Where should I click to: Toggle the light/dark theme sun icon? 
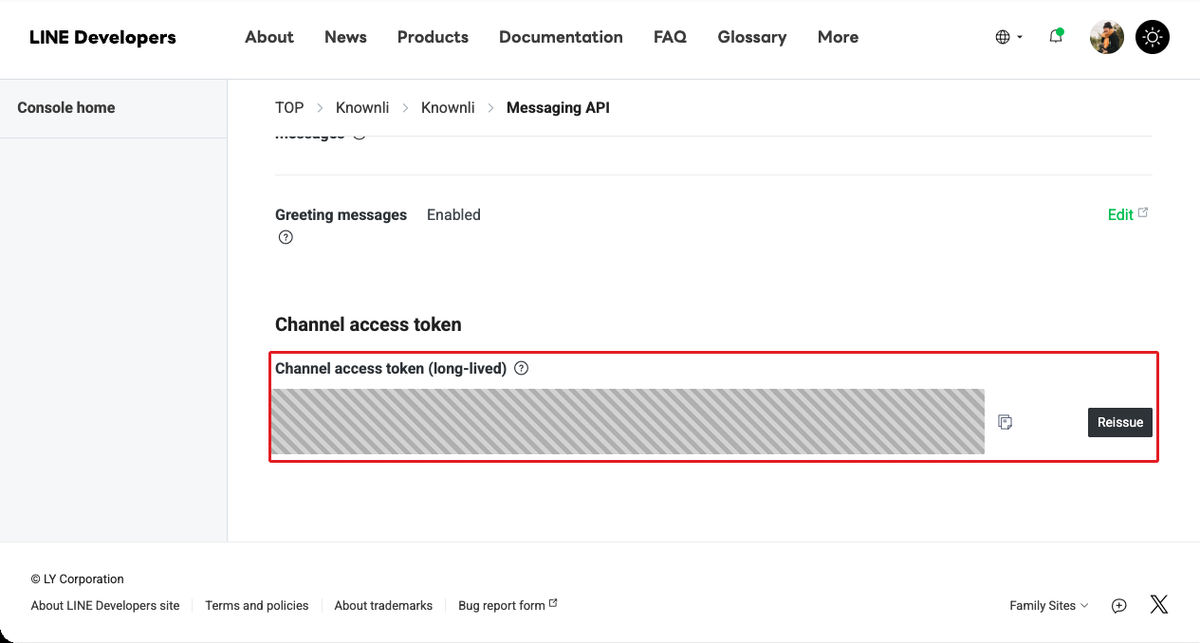tap(1153, 37)
